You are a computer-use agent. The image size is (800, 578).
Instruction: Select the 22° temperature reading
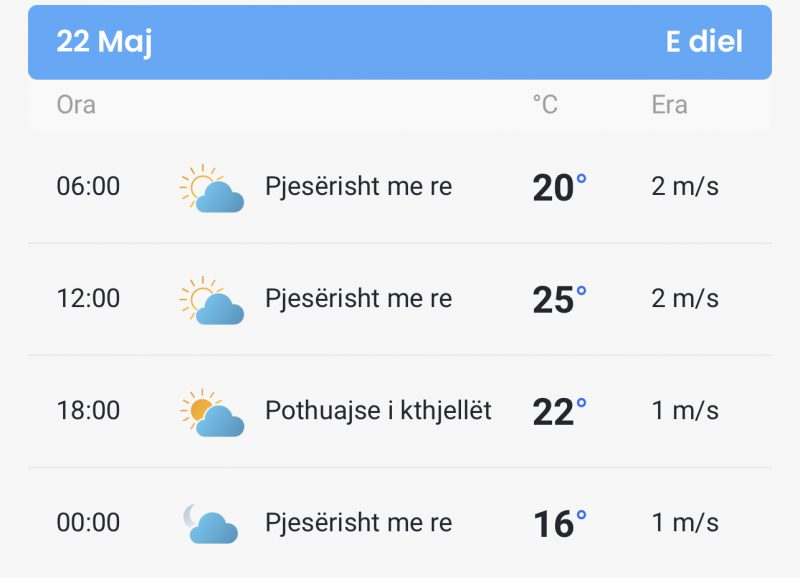pos(560,411)
